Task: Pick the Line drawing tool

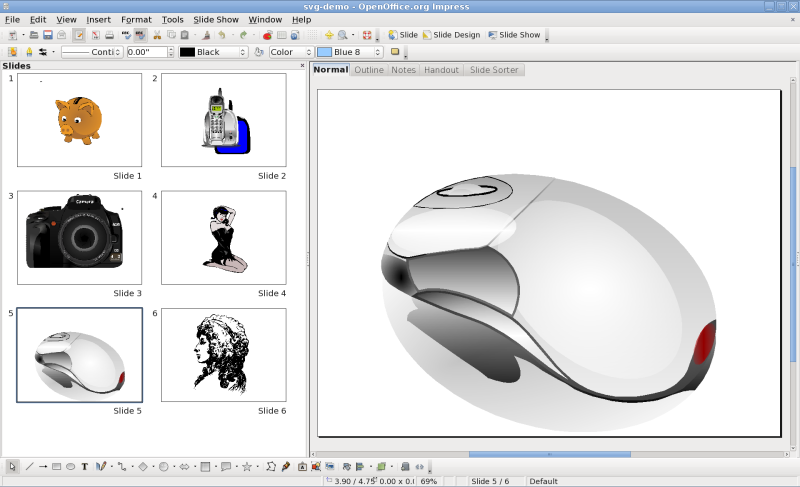Action: pyautogui.click(x=29, y=466)
